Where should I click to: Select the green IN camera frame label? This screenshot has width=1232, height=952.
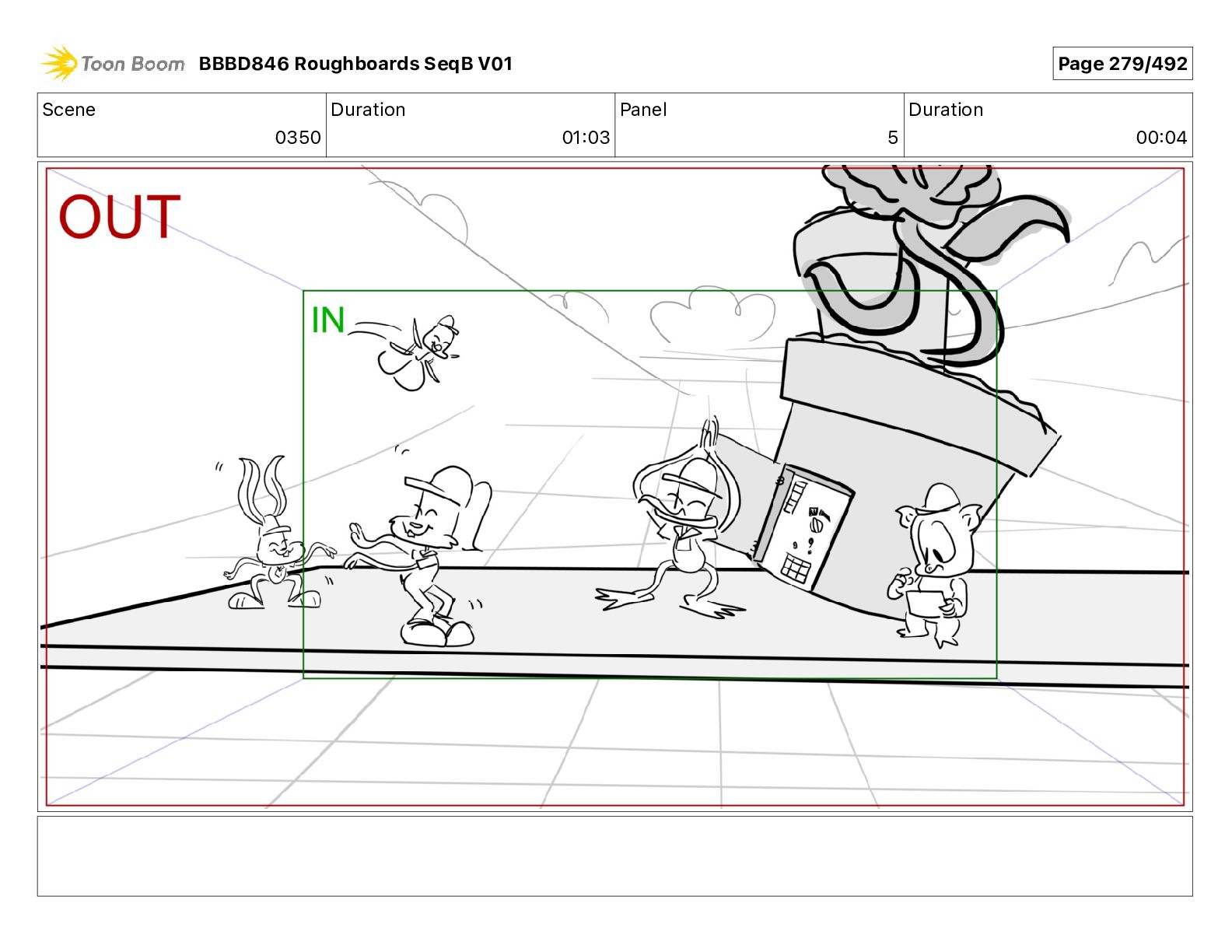[x=327, y=320]
